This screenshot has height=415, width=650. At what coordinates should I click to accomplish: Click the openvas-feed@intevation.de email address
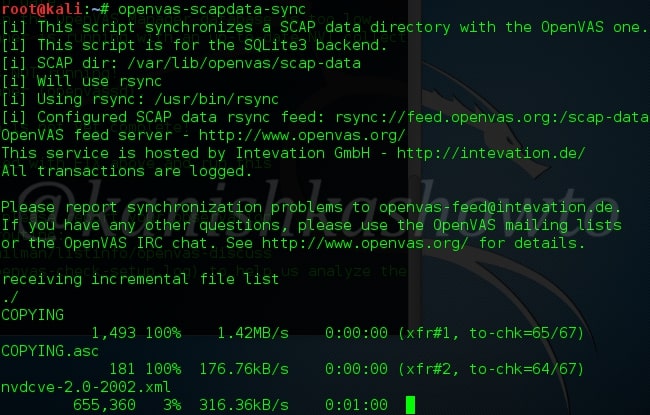coord(495,207)
